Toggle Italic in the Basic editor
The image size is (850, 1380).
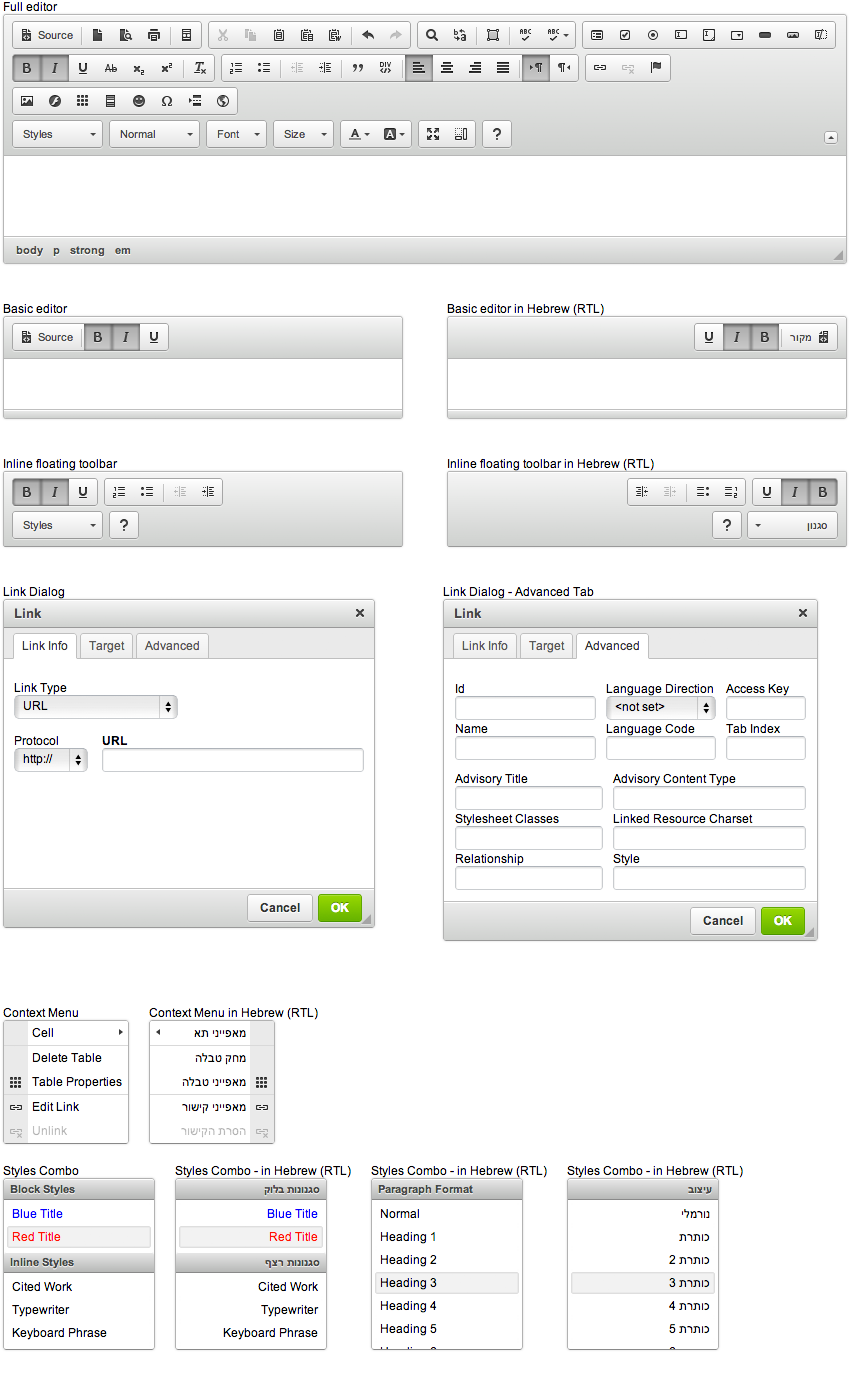125,337
